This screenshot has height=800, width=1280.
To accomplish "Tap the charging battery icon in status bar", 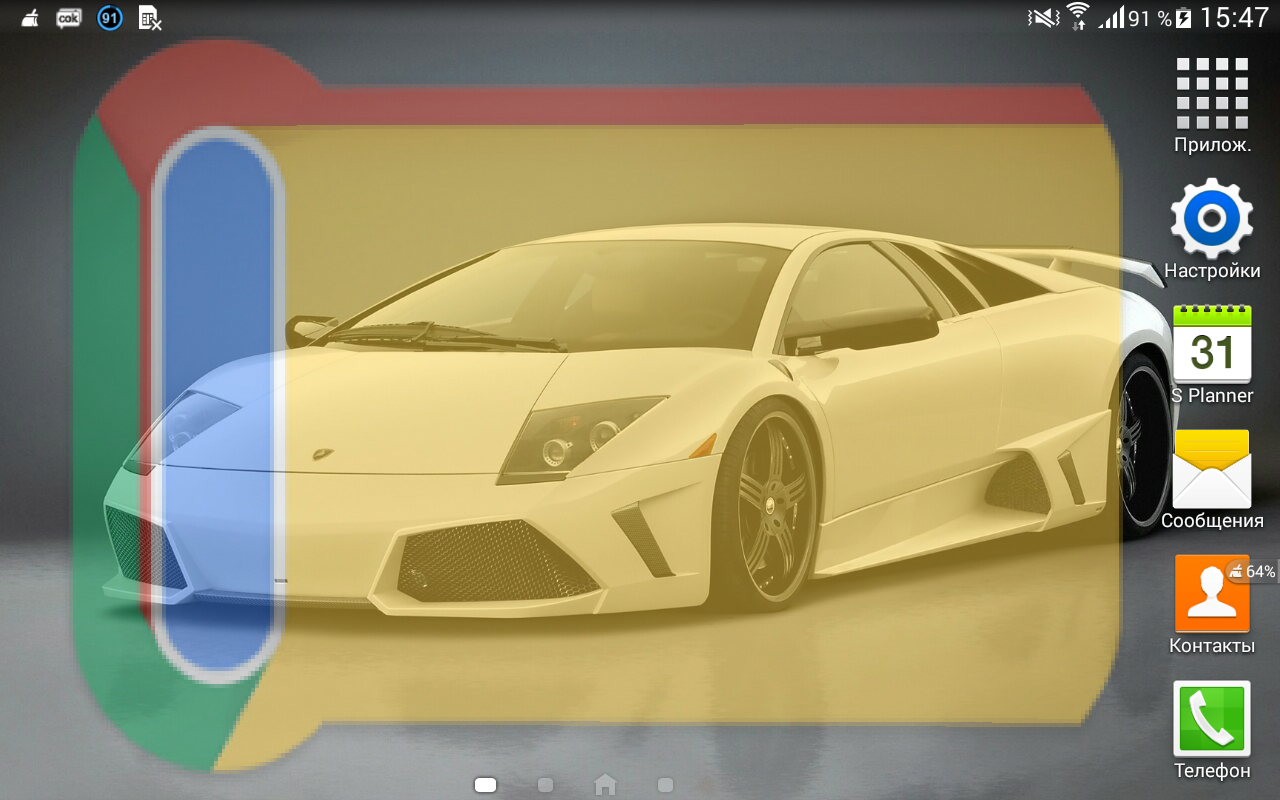I will point(1184,18).
